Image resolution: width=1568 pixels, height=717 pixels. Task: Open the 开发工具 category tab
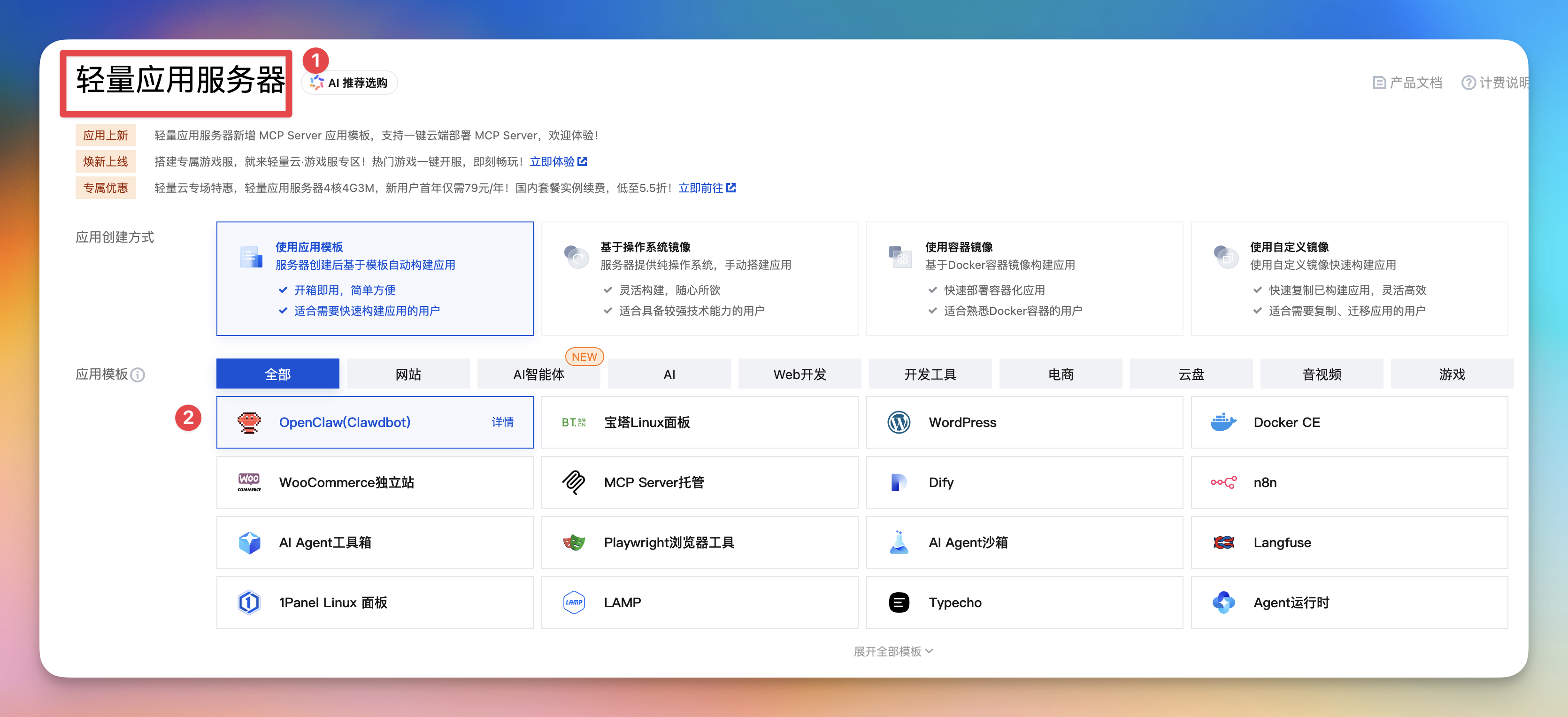pyautogui.click(x=930, y=374)
